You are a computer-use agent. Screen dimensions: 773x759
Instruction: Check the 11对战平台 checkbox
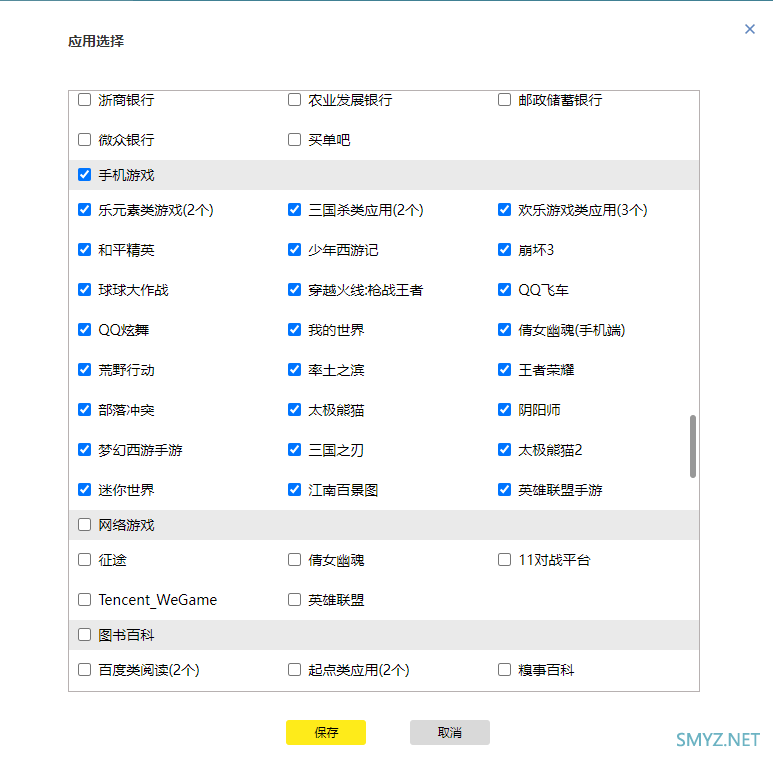(x=504, y=560)
